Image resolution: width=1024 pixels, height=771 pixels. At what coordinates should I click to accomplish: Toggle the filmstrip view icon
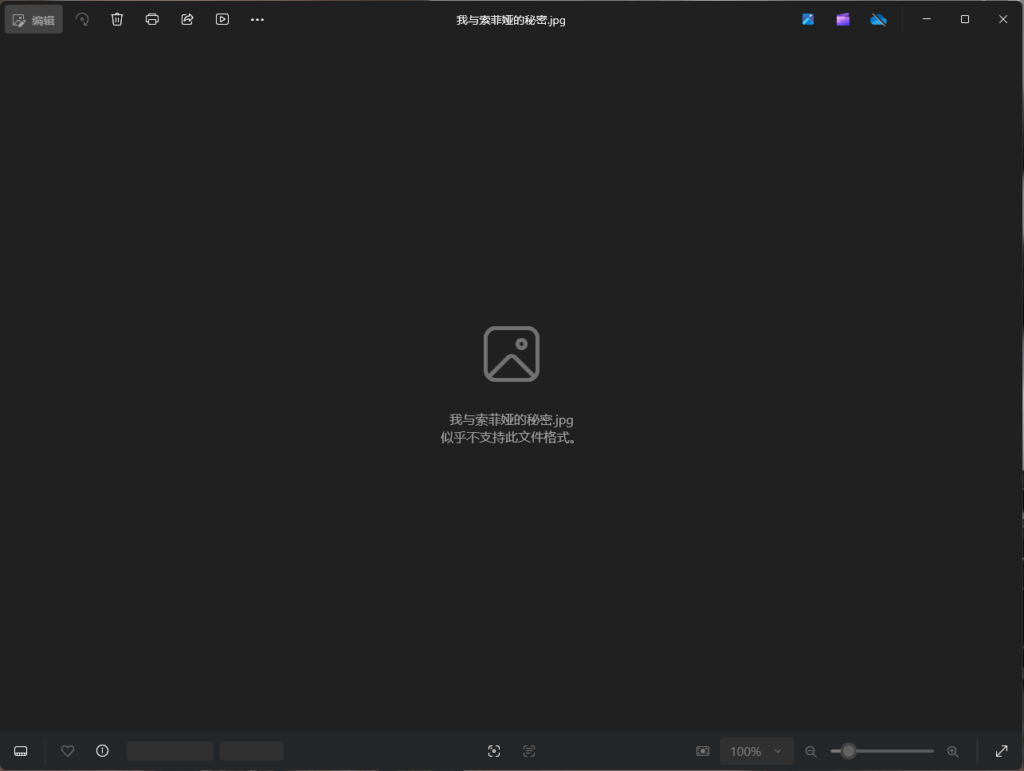coord(21,751)
